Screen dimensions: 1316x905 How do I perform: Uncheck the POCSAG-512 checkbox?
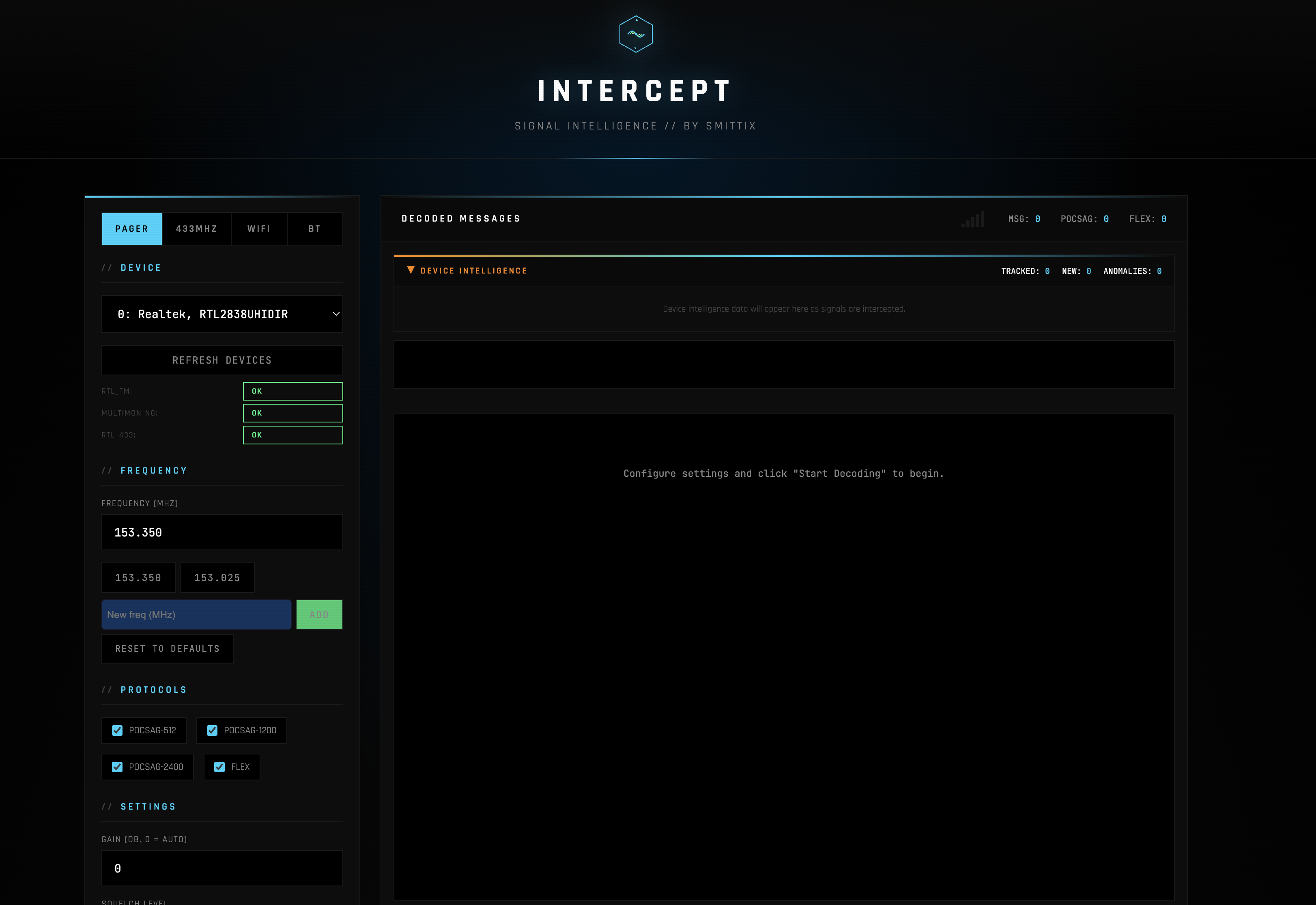[117, 730]
